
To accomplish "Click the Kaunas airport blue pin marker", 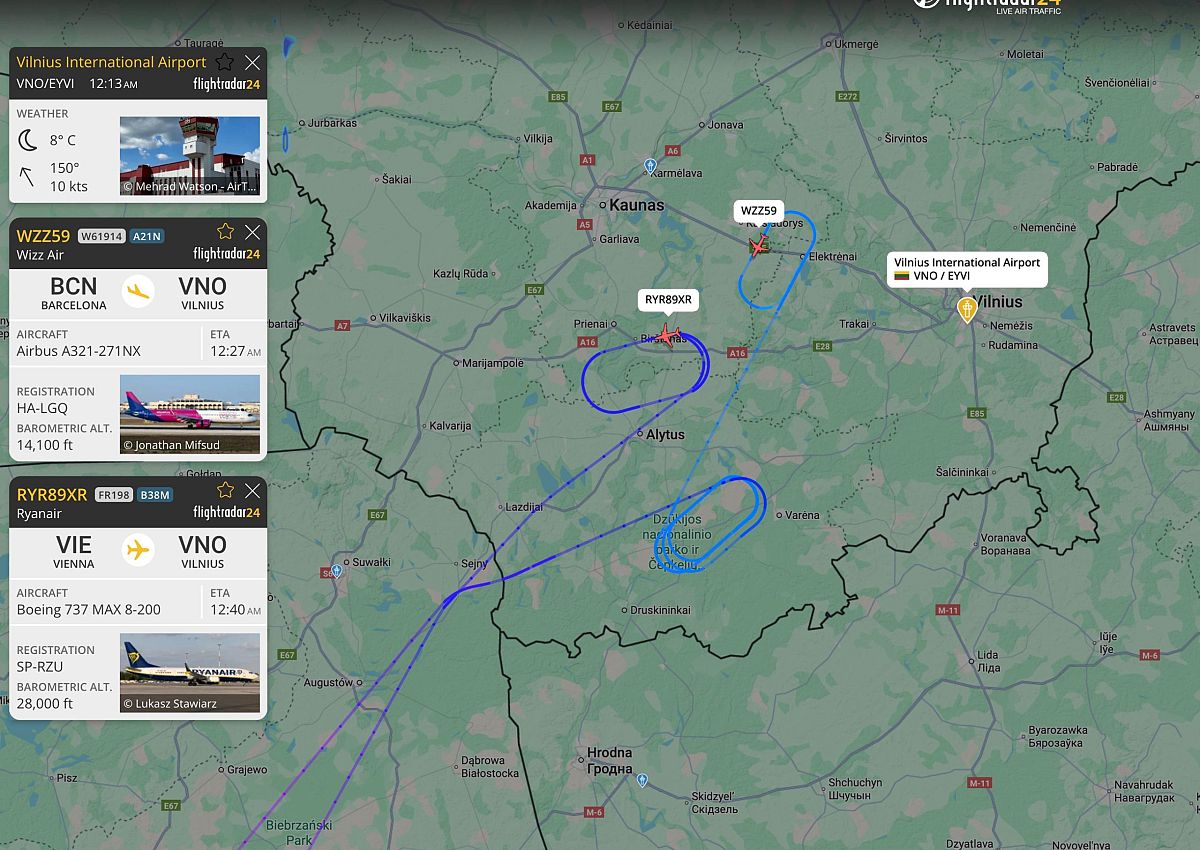I will tap(650, 166).
